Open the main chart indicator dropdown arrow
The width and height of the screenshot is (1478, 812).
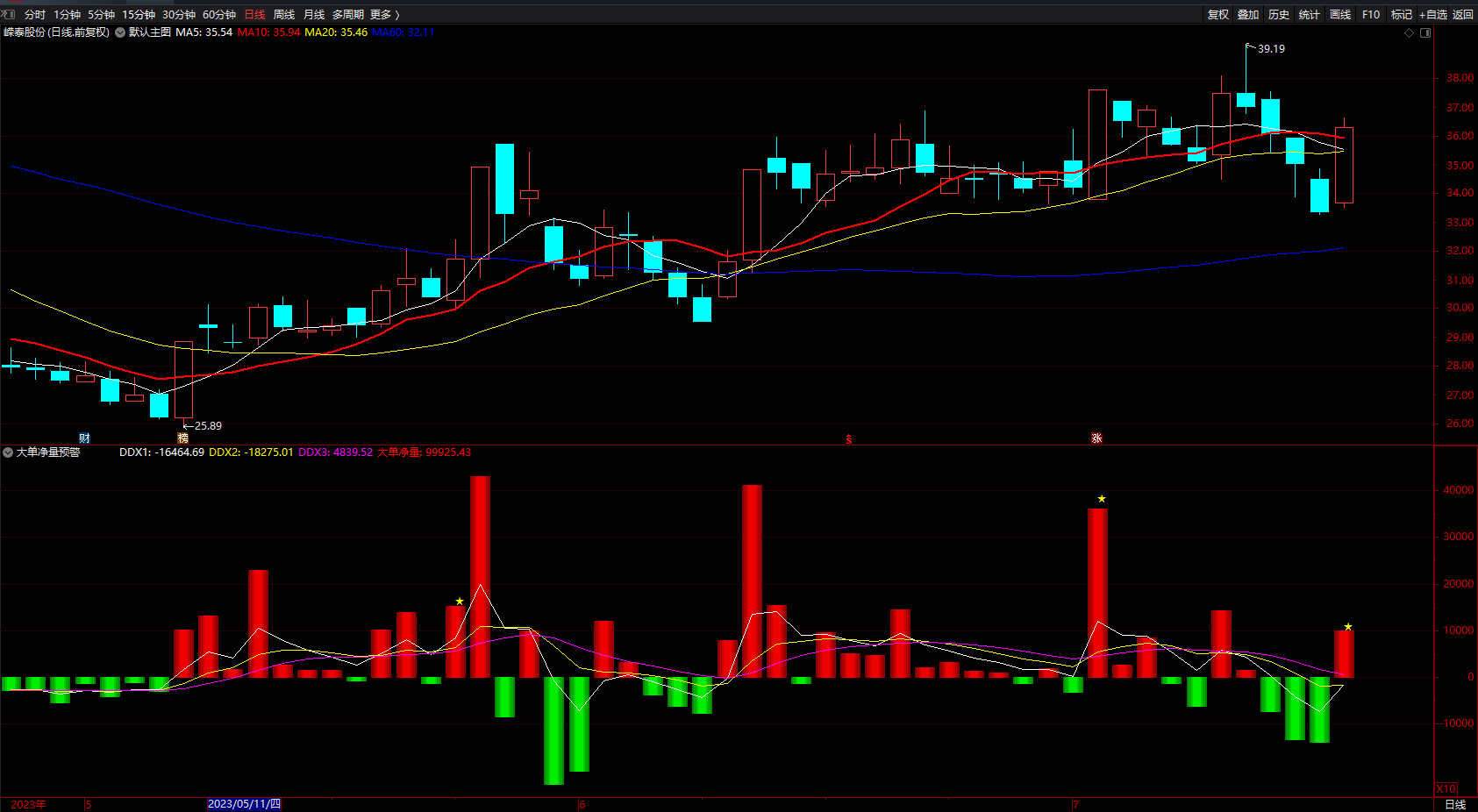[120, 32]
